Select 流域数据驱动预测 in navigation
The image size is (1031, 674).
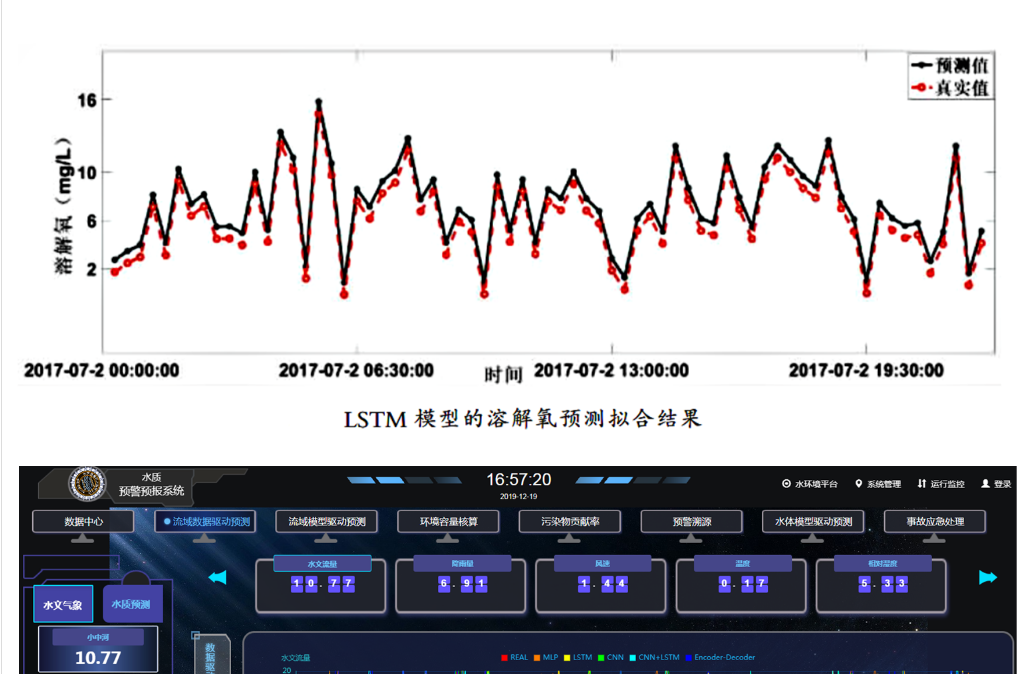click(206, 522)
